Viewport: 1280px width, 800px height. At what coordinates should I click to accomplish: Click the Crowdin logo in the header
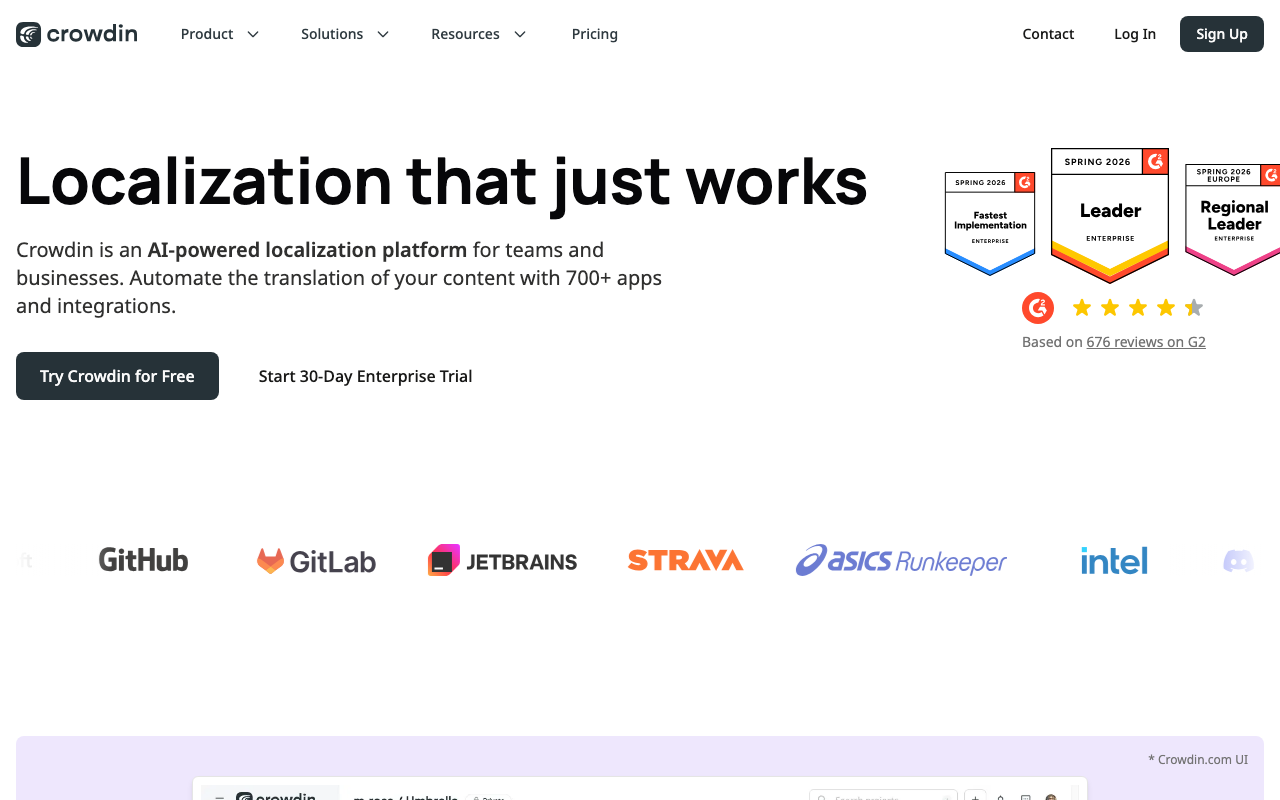tap(77, 34)
